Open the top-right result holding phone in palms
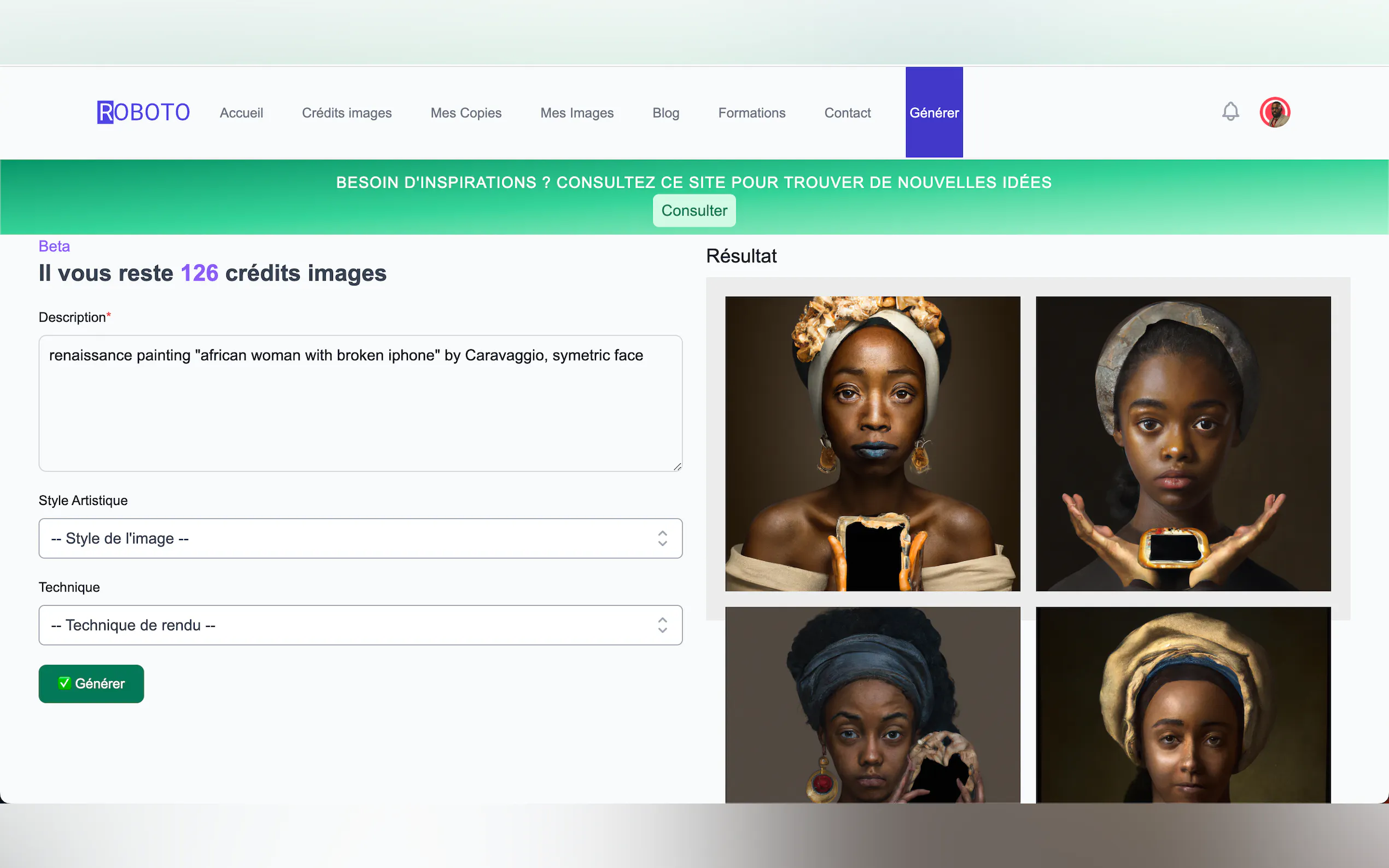The height and width of the screenshot is (868, 1389). [1183, 443]
